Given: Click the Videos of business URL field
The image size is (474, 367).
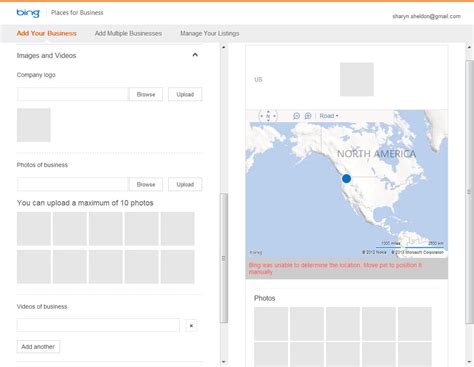Looking at the screenshot, I should [x=98, y=325].
